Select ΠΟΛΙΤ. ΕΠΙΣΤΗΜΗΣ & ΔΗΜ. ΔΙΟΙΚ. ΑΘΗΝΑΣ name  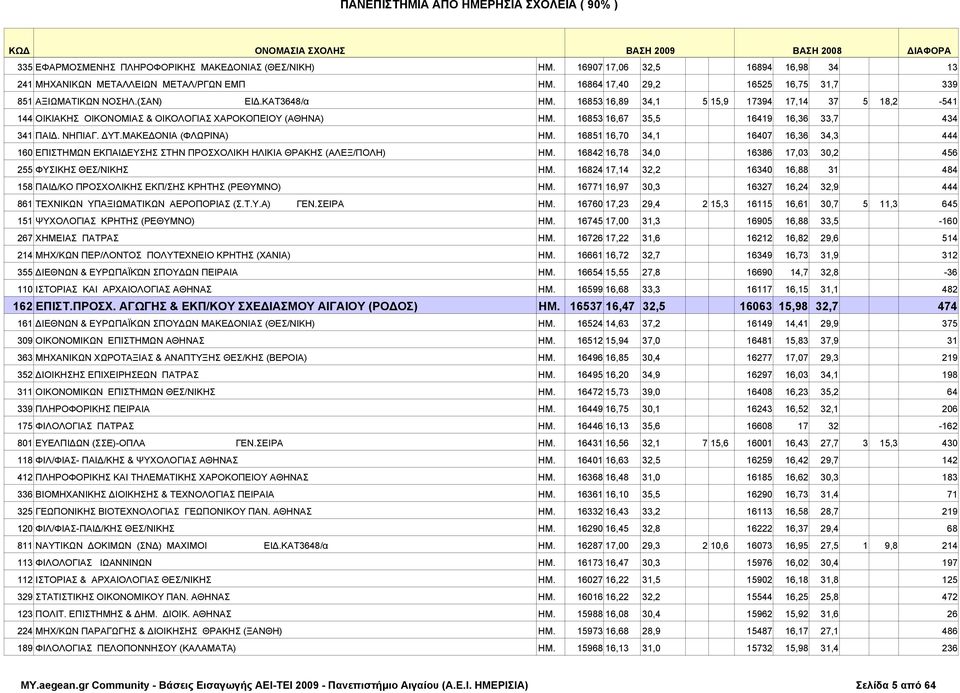(133, 615)
